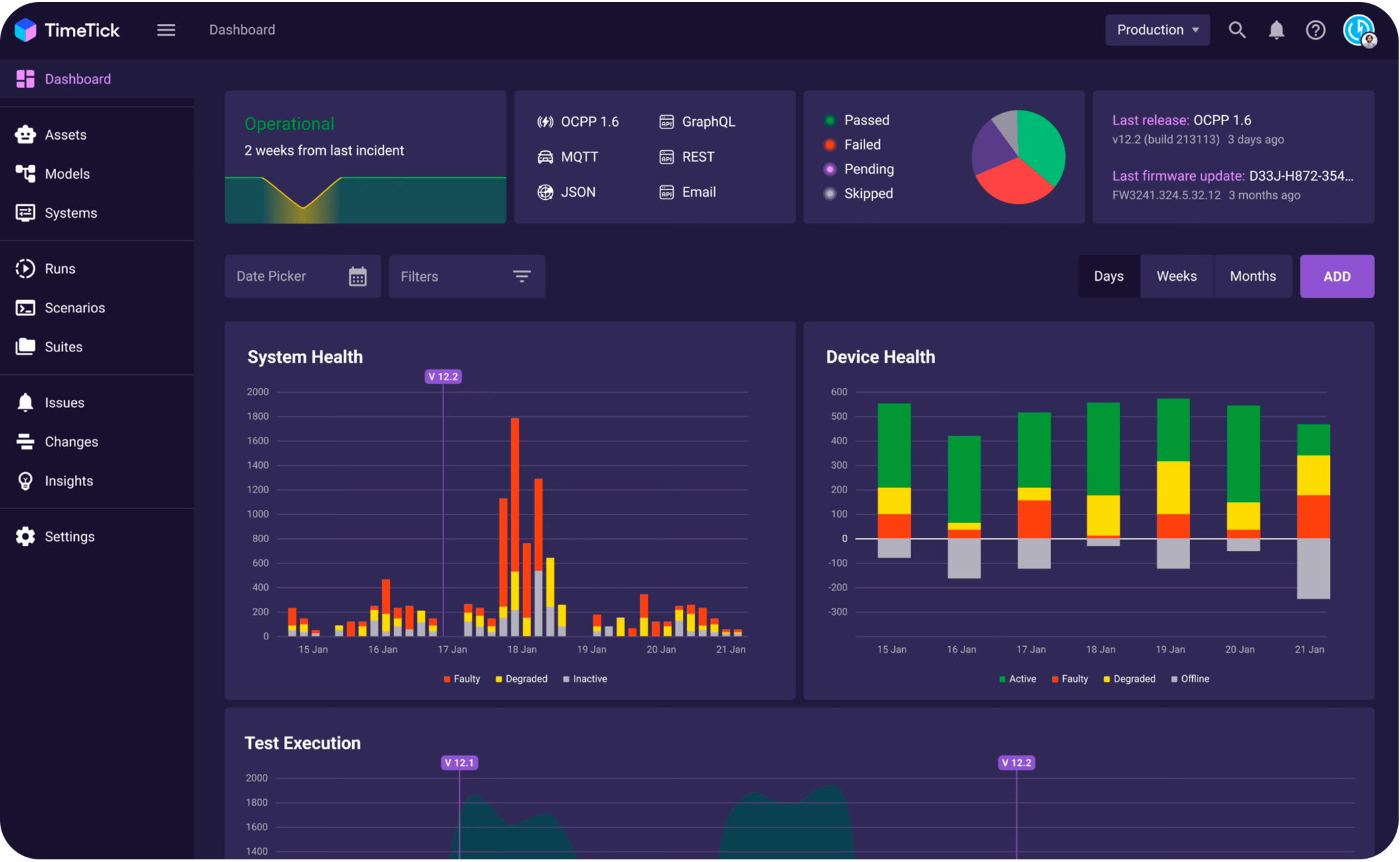1400x862 pixels.
Task: Toggle Inactive legend in System Health
Action: click(585, 679)
